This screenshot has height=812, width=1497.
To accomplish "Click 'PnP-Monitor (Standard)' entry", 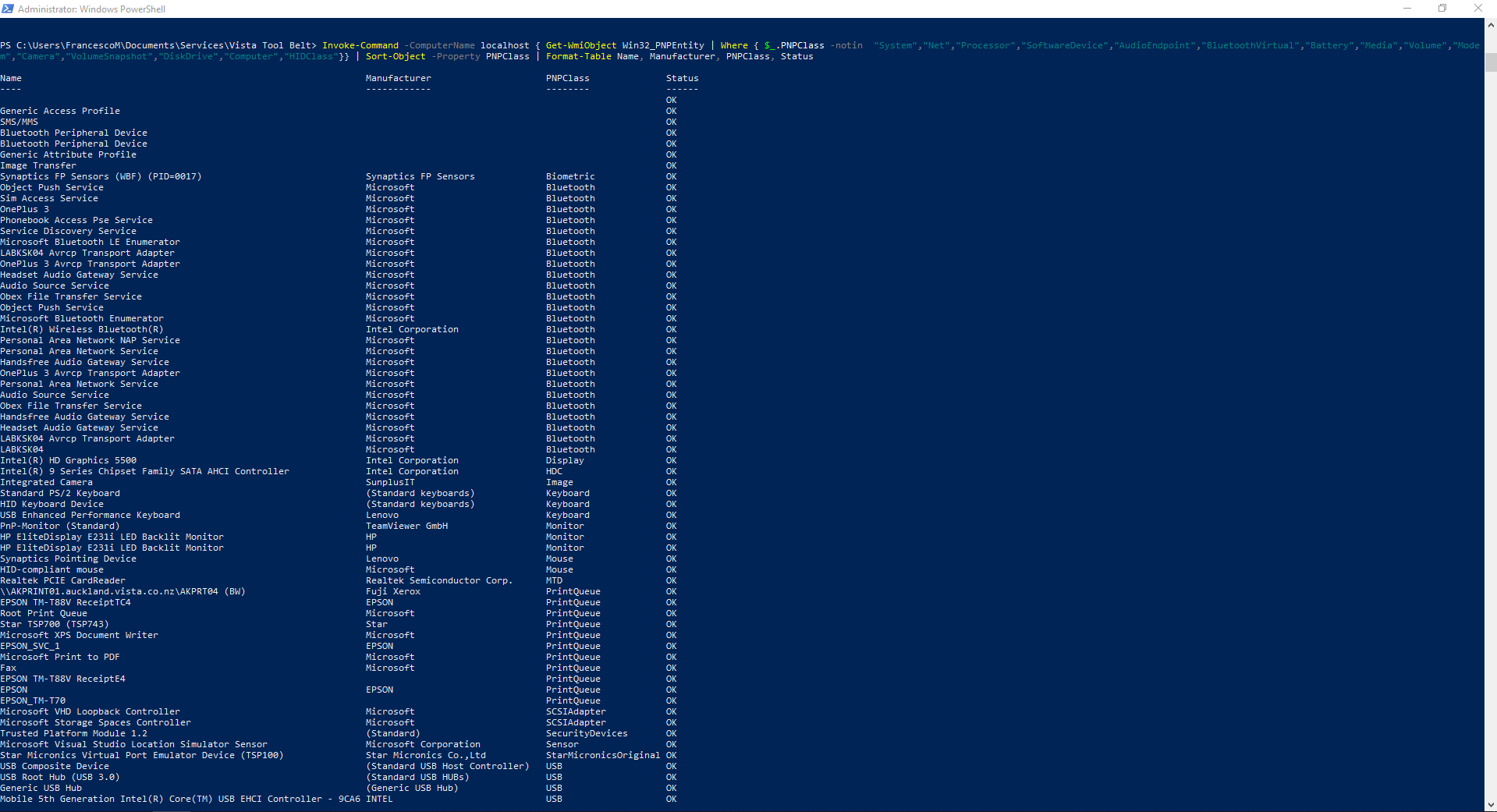I will (x=60, y=526).
